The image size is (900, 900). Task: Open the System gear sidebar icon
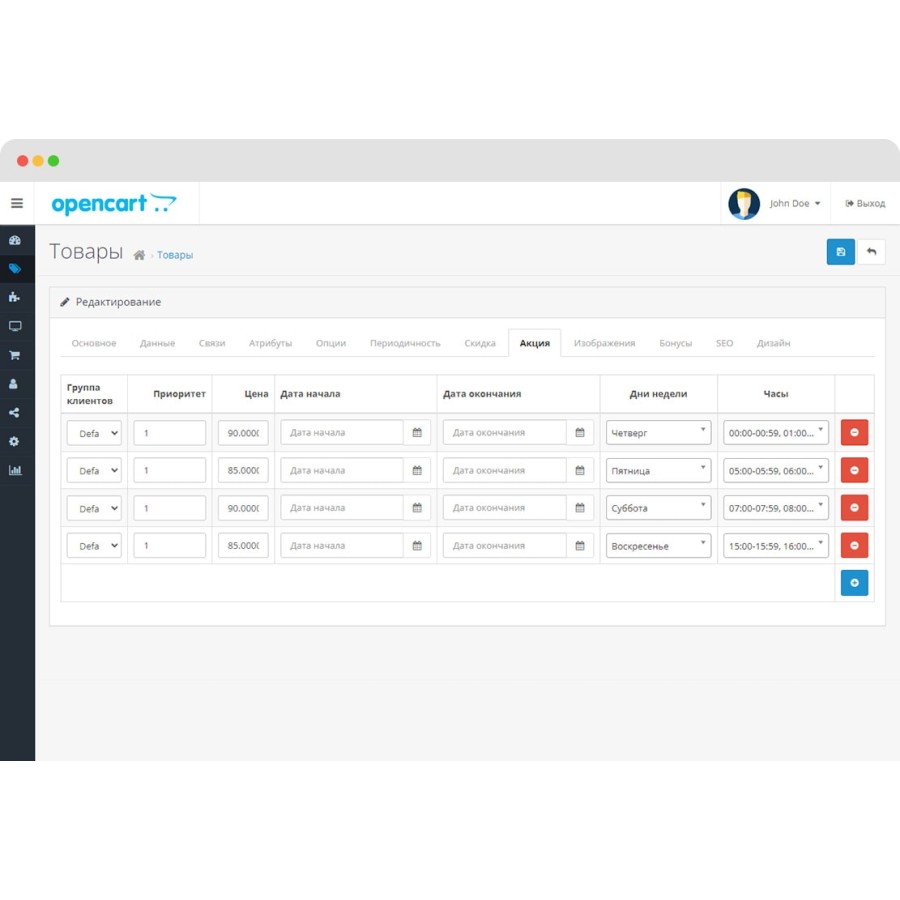click(x=14, y=441)
